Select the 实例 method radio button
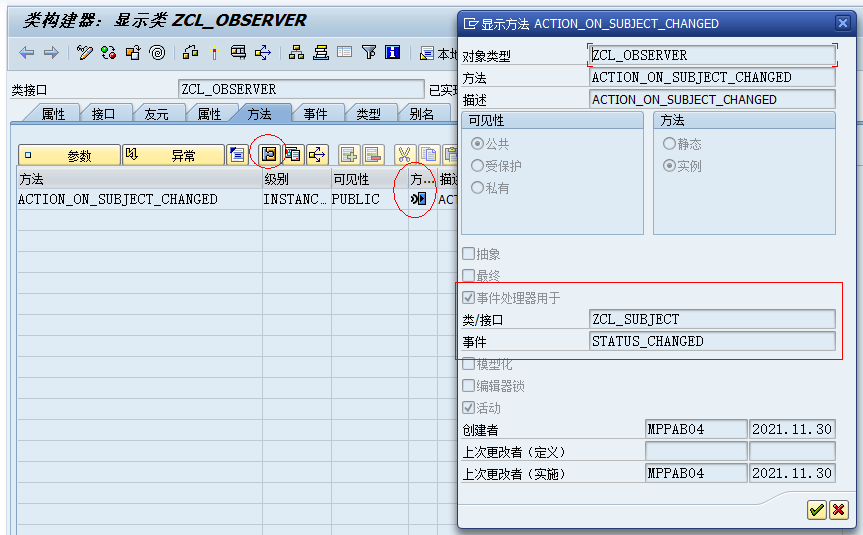This screenshot has height=535, width=863. (x=669, y=166)
